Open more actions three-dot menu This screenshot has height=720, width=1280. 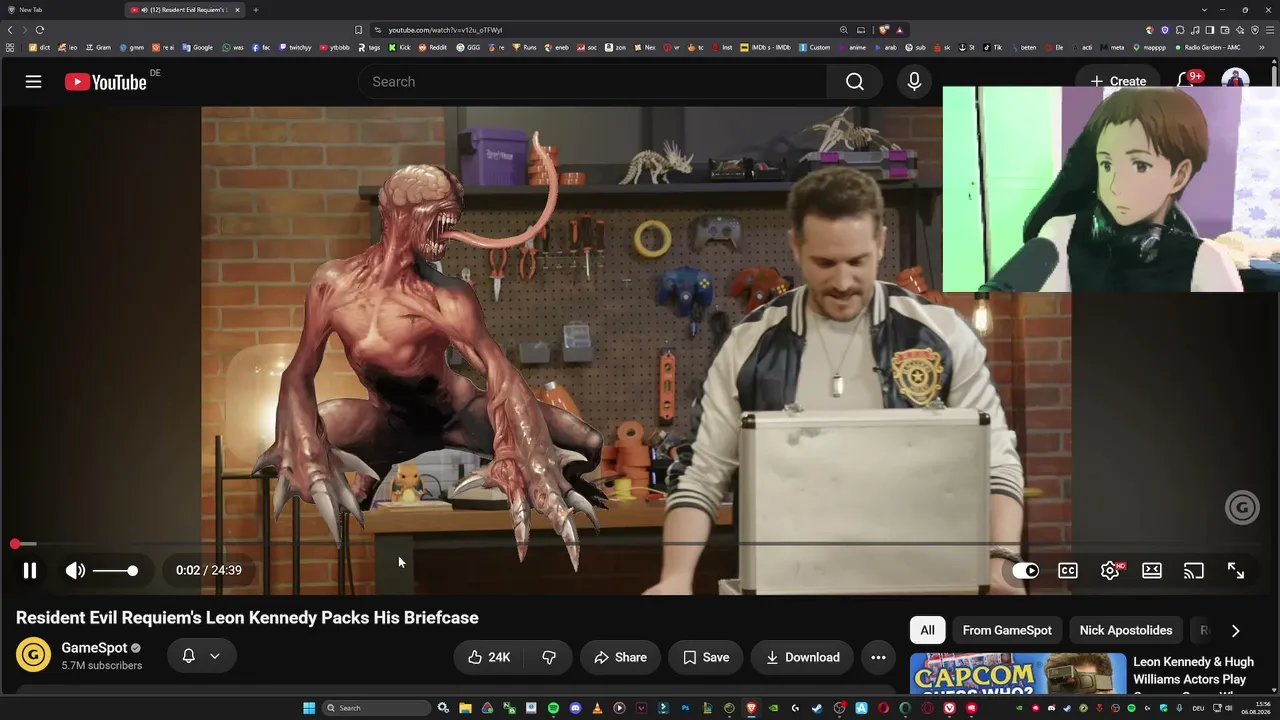pos(878,657)
